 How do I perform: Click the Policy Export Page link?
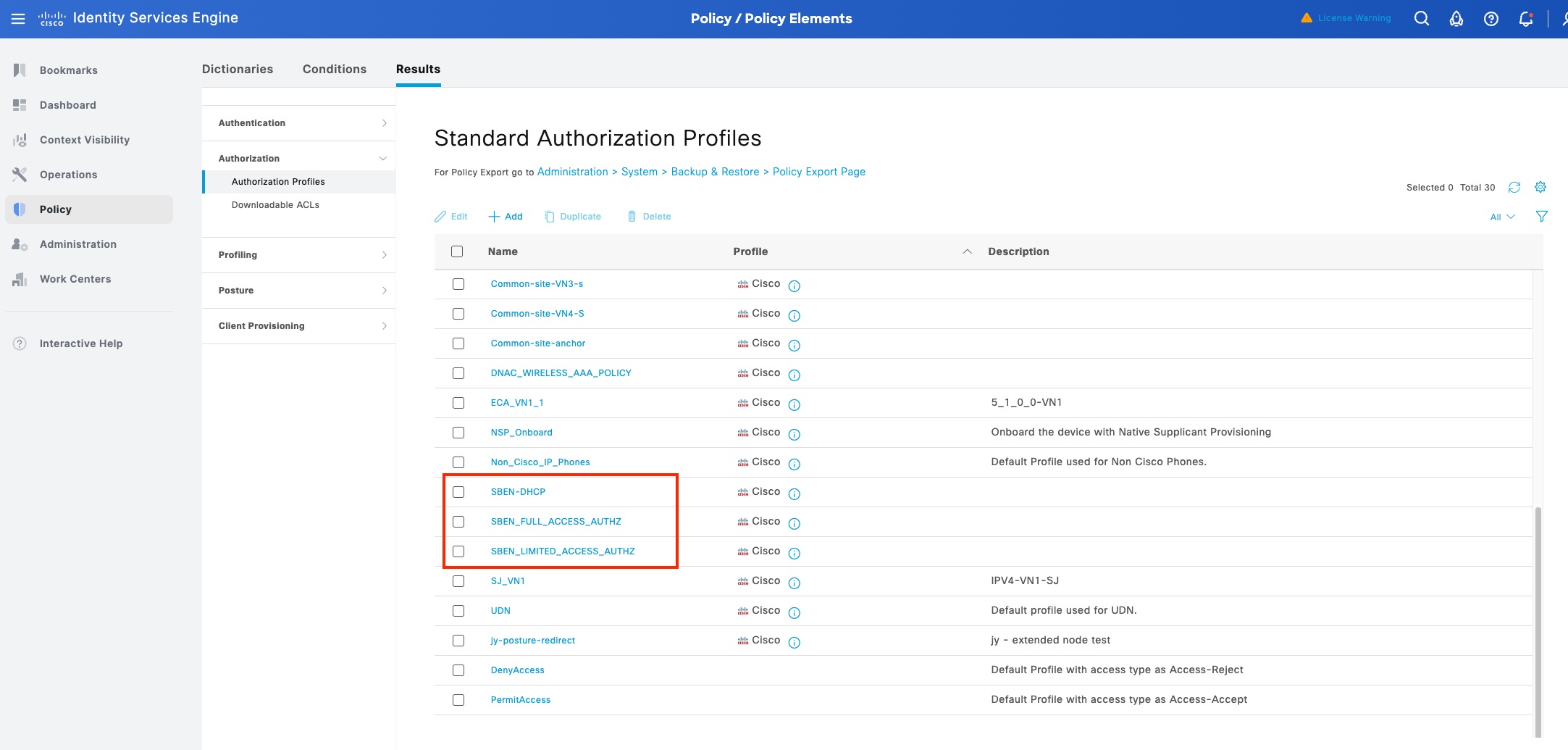818,171
